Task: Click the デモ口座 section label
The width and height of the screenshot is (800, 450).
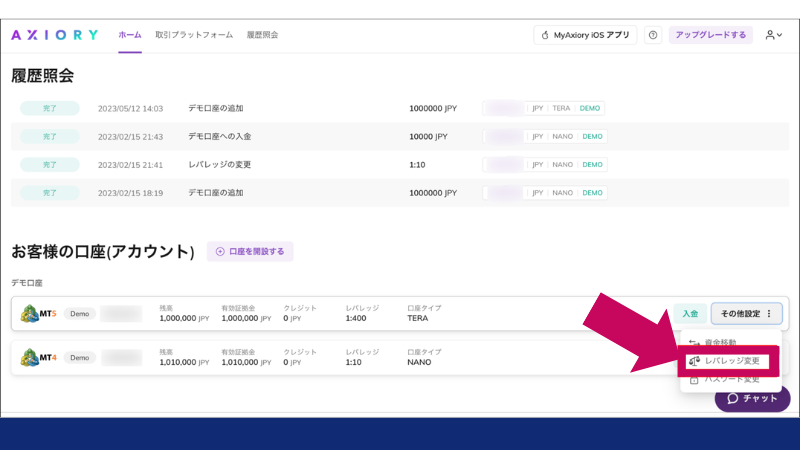Action: (x=27, y=283)
